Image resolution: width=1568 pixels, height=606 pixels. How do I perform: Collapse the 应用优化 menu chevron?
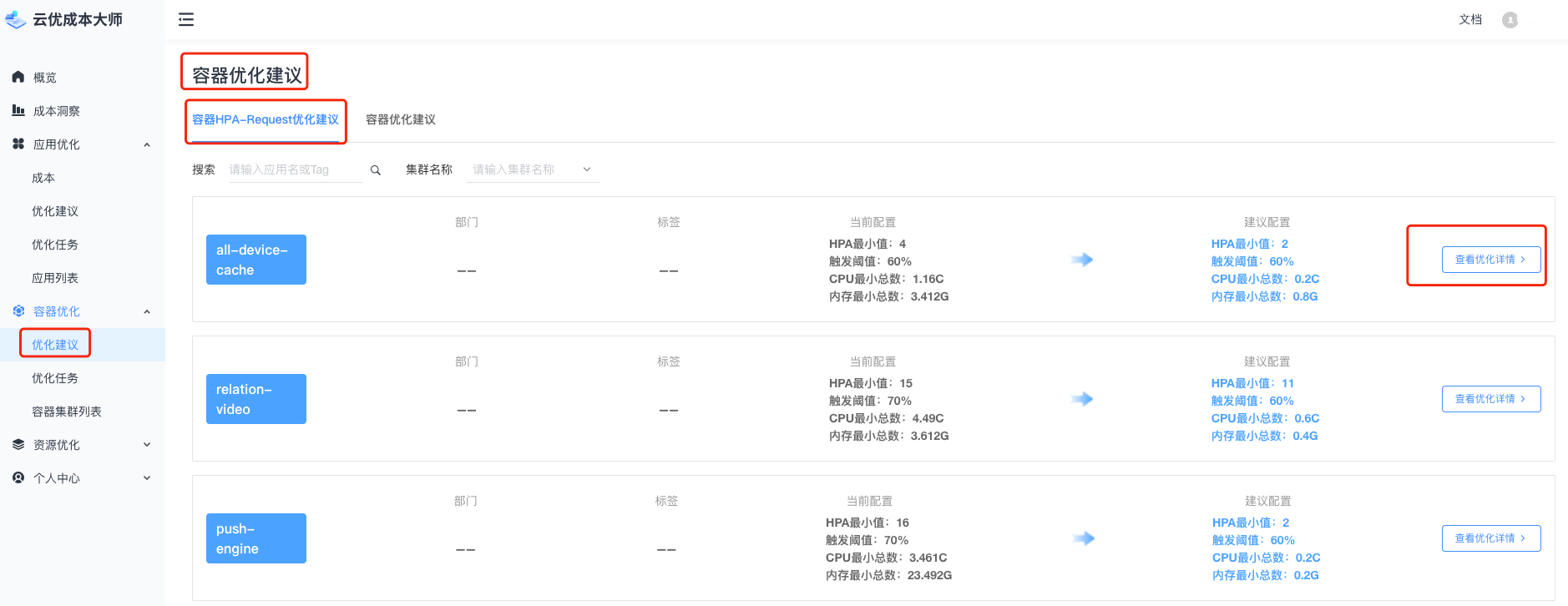[147, 144]
